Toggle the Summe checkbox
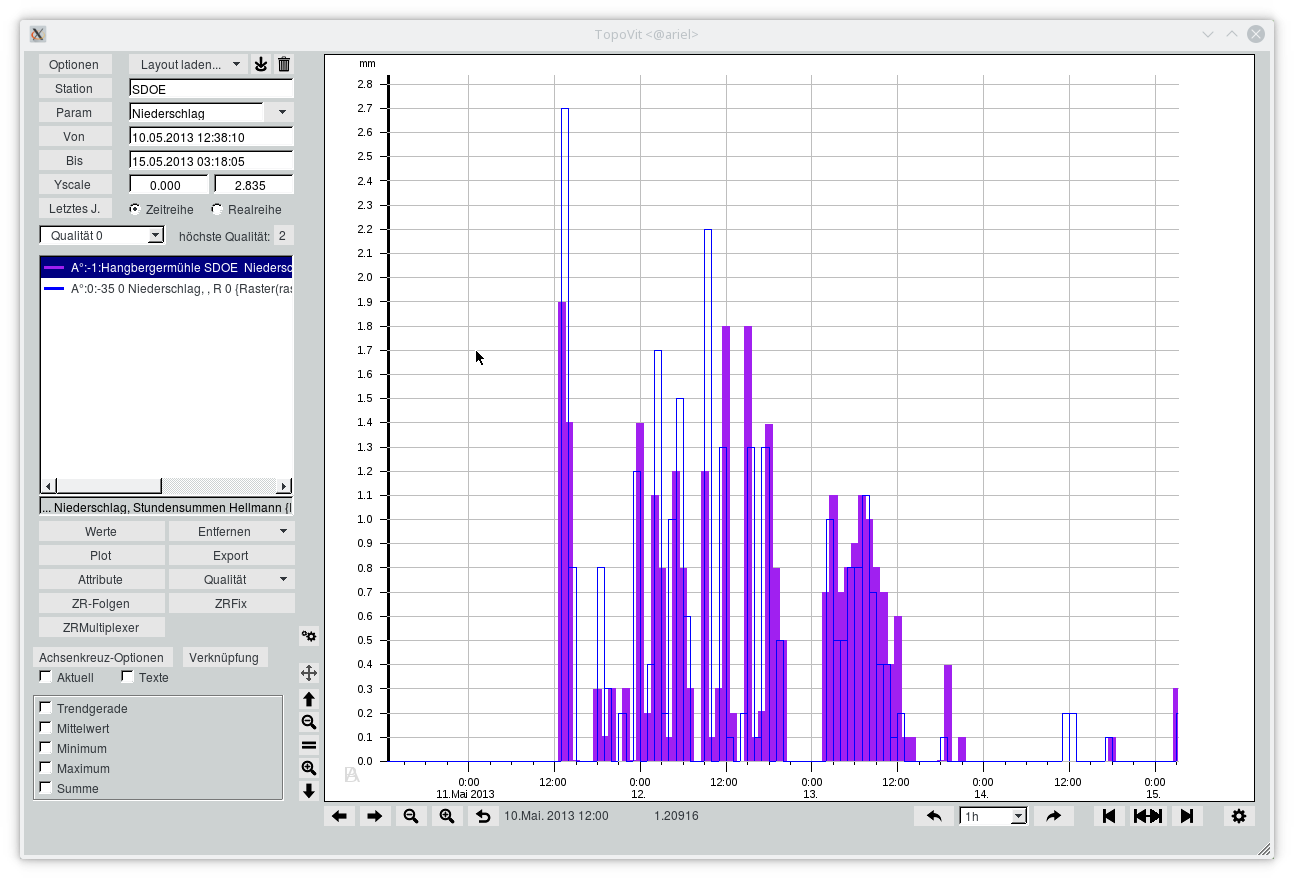Image resolution: width=1294 pixels, height=879 pixels. [46, 788]
